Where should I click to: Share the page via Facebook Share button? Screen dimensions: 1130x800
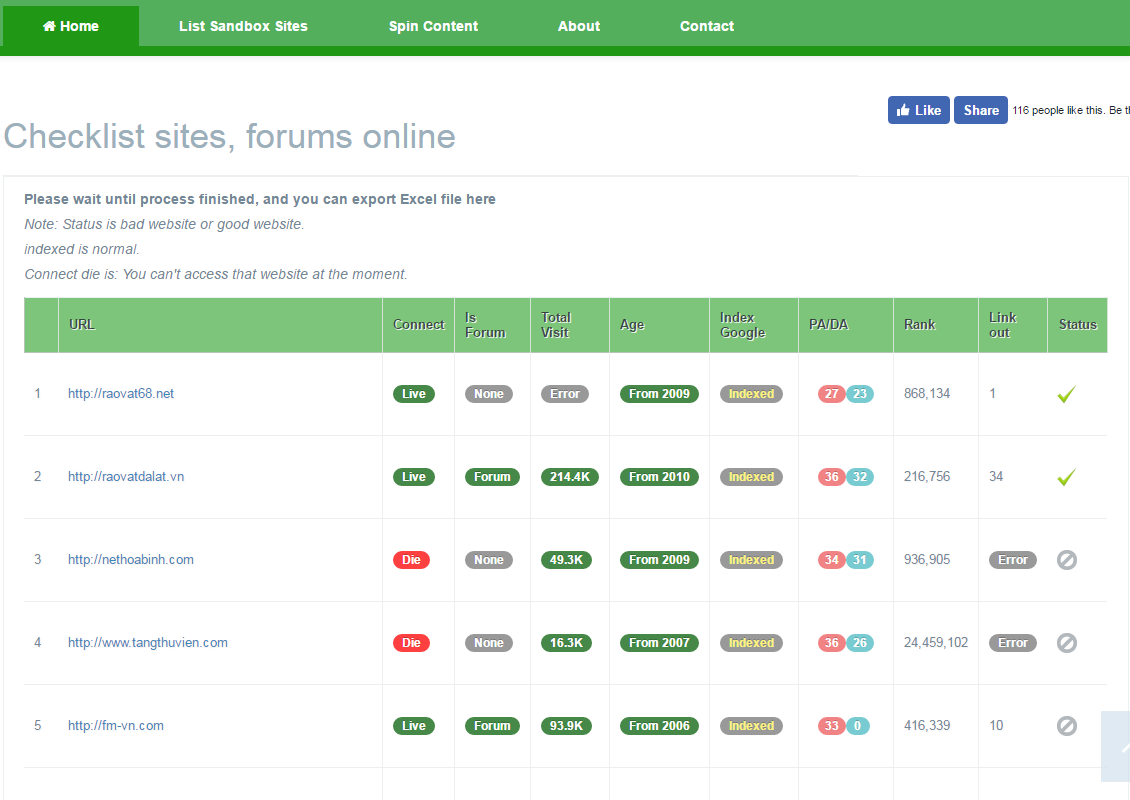(x=980, y=110)
